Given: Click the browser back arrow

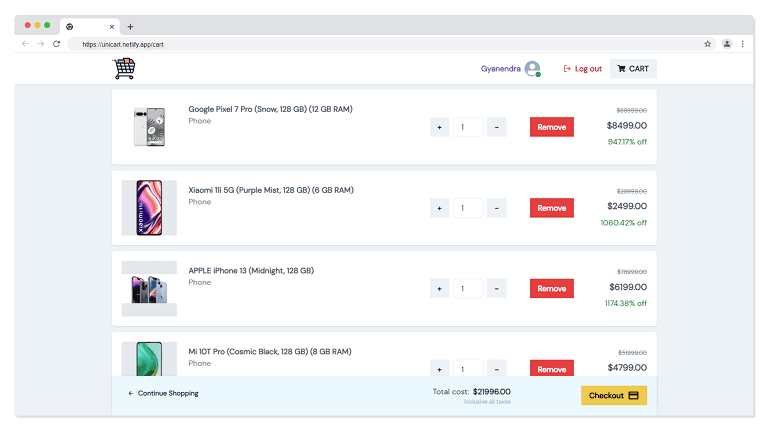Looking at the screenshot, I should point(26,44).
